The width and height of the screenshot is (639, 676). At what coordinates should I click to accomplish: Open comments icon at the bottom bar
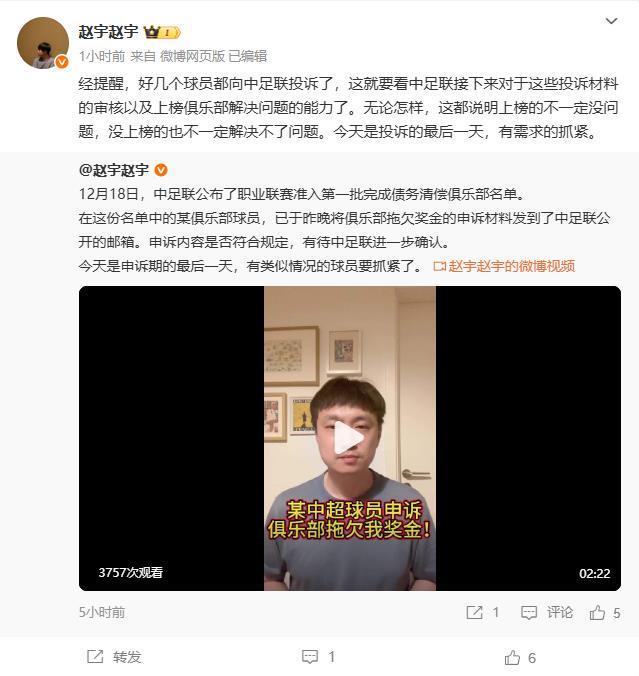coord(310,657)
